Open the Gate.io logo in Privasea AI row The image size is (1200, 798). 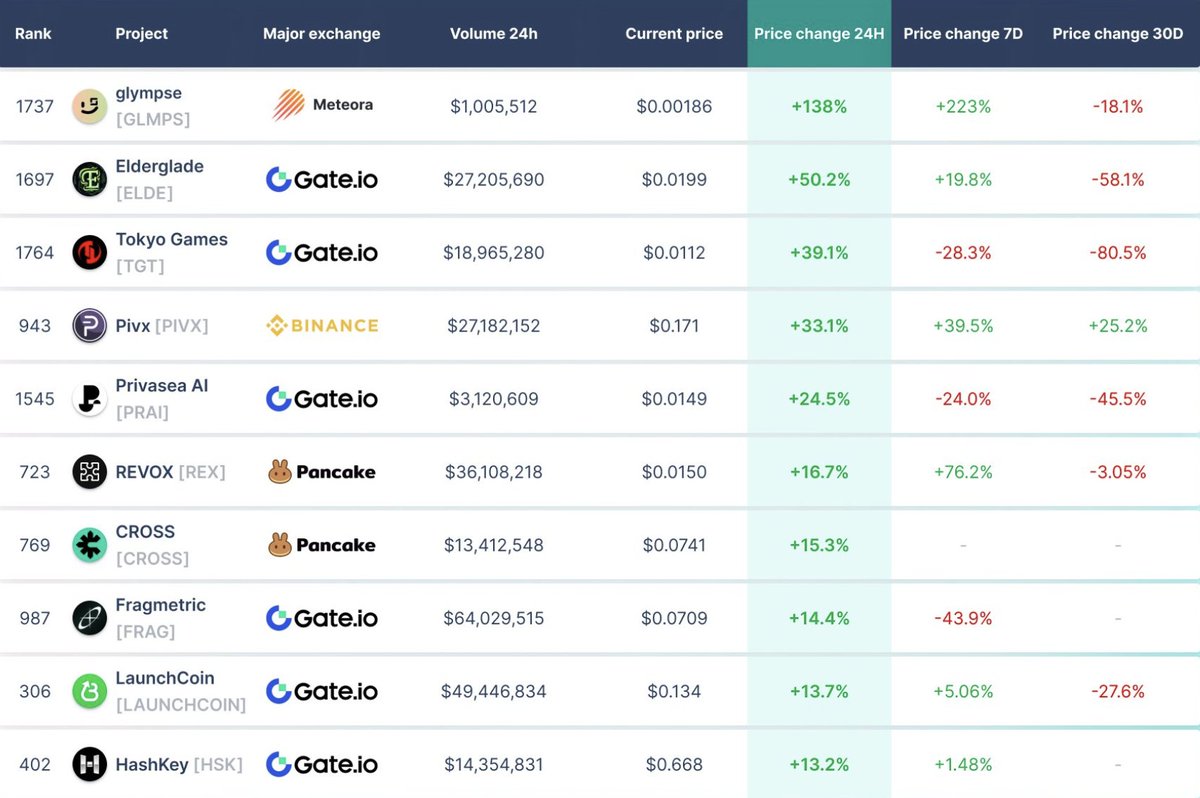click(x=322, y=399)
